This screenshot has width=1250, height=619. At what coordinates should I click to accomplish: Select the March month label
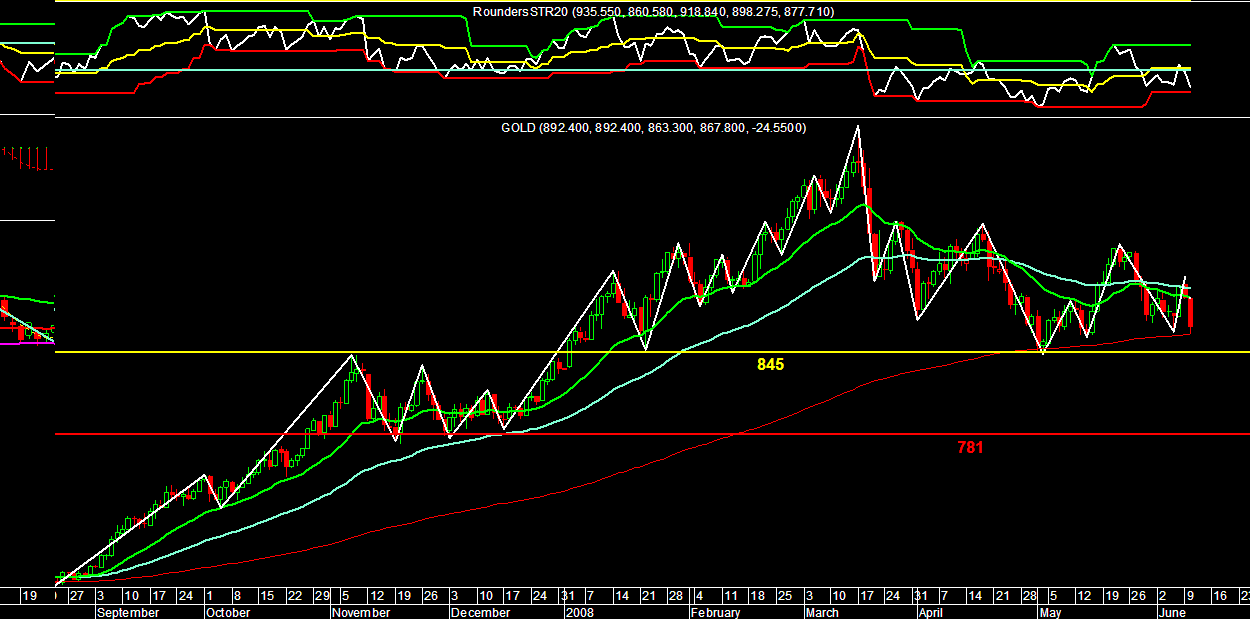[x=823, y=612]
